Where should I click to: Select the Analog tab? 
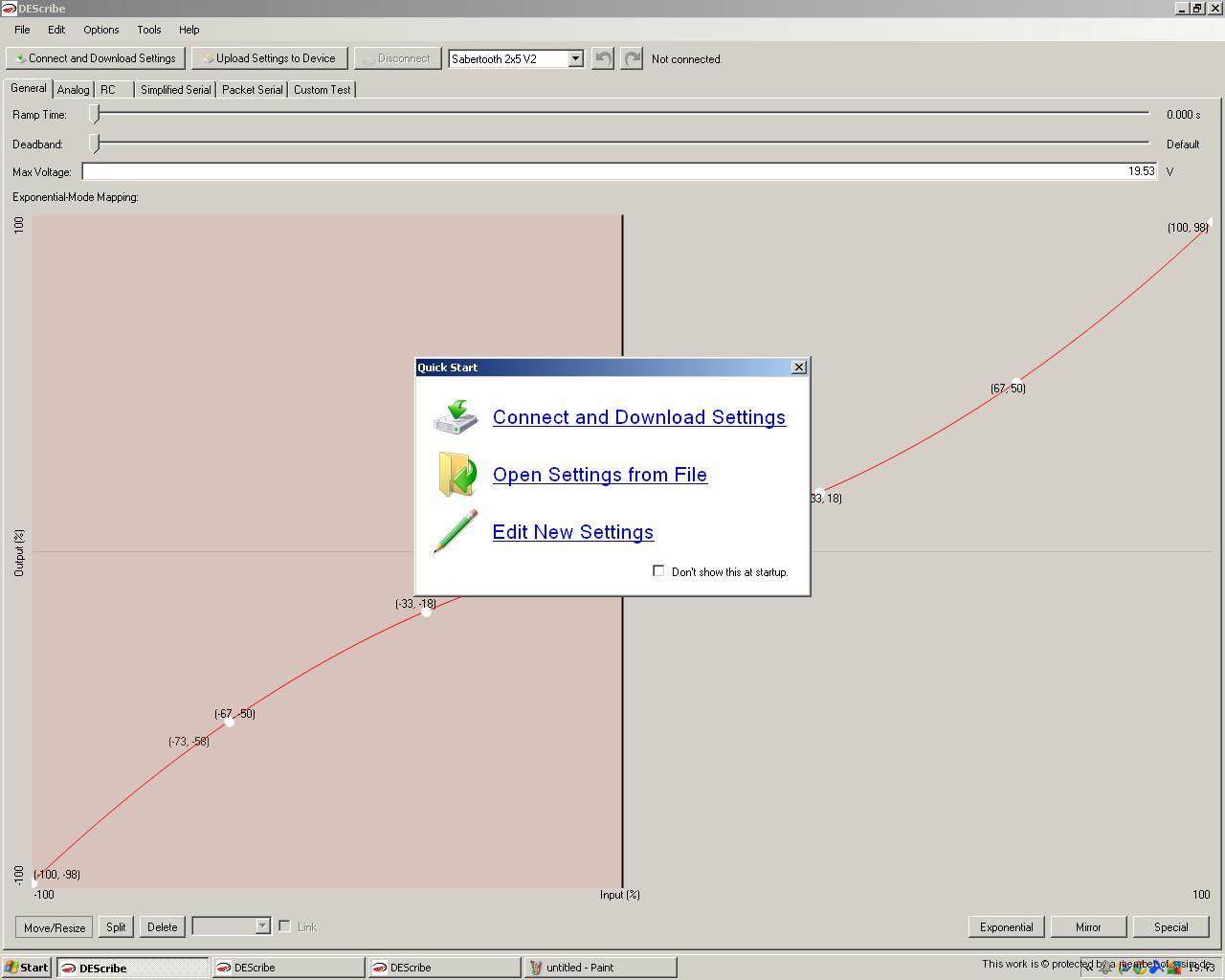(x=73, y=89)
